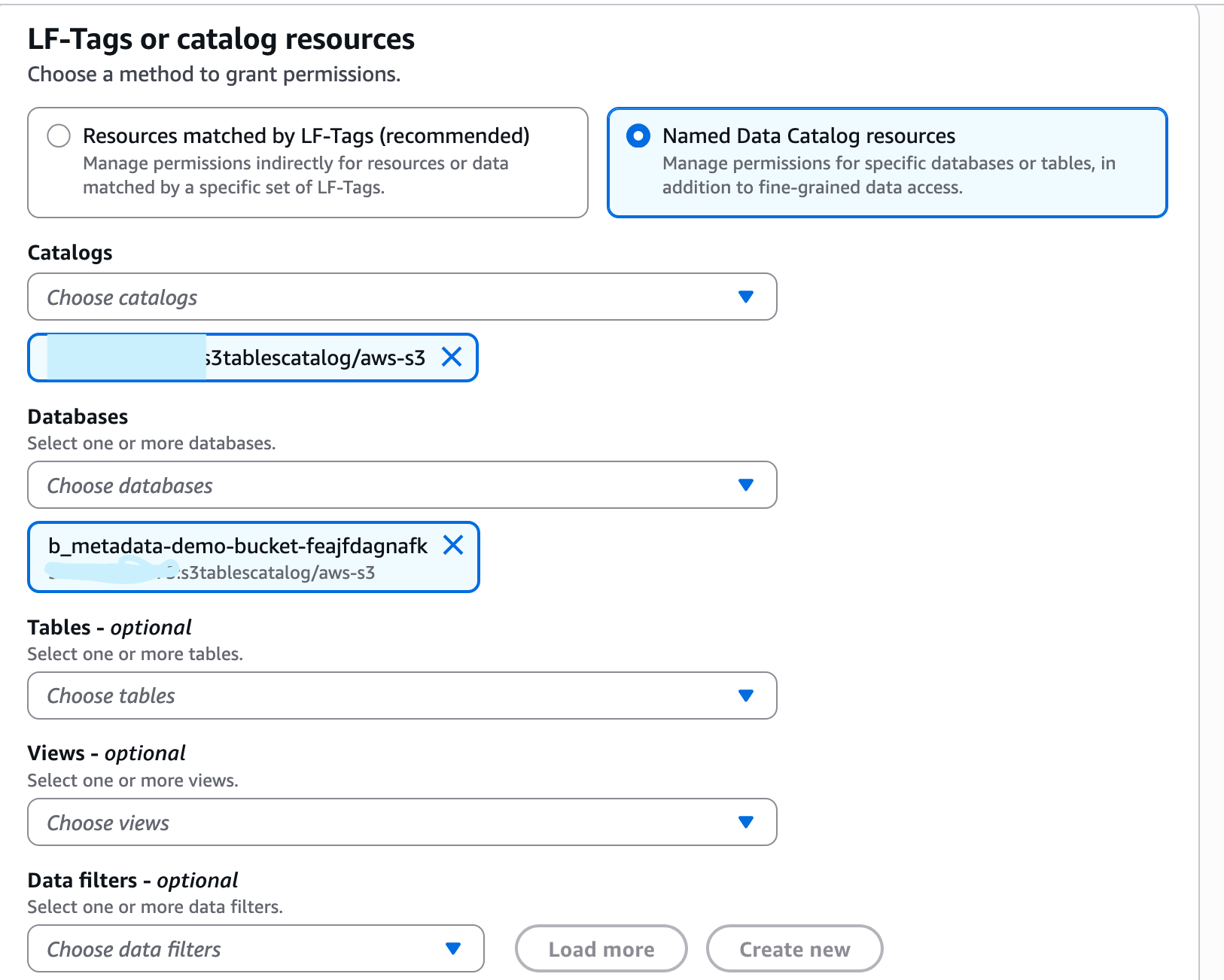Open the Choose databases dropdown
Image resolution: width=1224 pixels, height=980 pixels.
[376, 485]
